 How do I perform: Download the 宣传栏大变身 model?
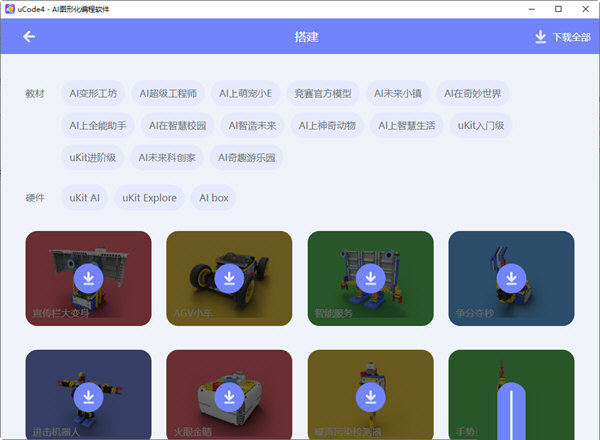click(88, 278)
